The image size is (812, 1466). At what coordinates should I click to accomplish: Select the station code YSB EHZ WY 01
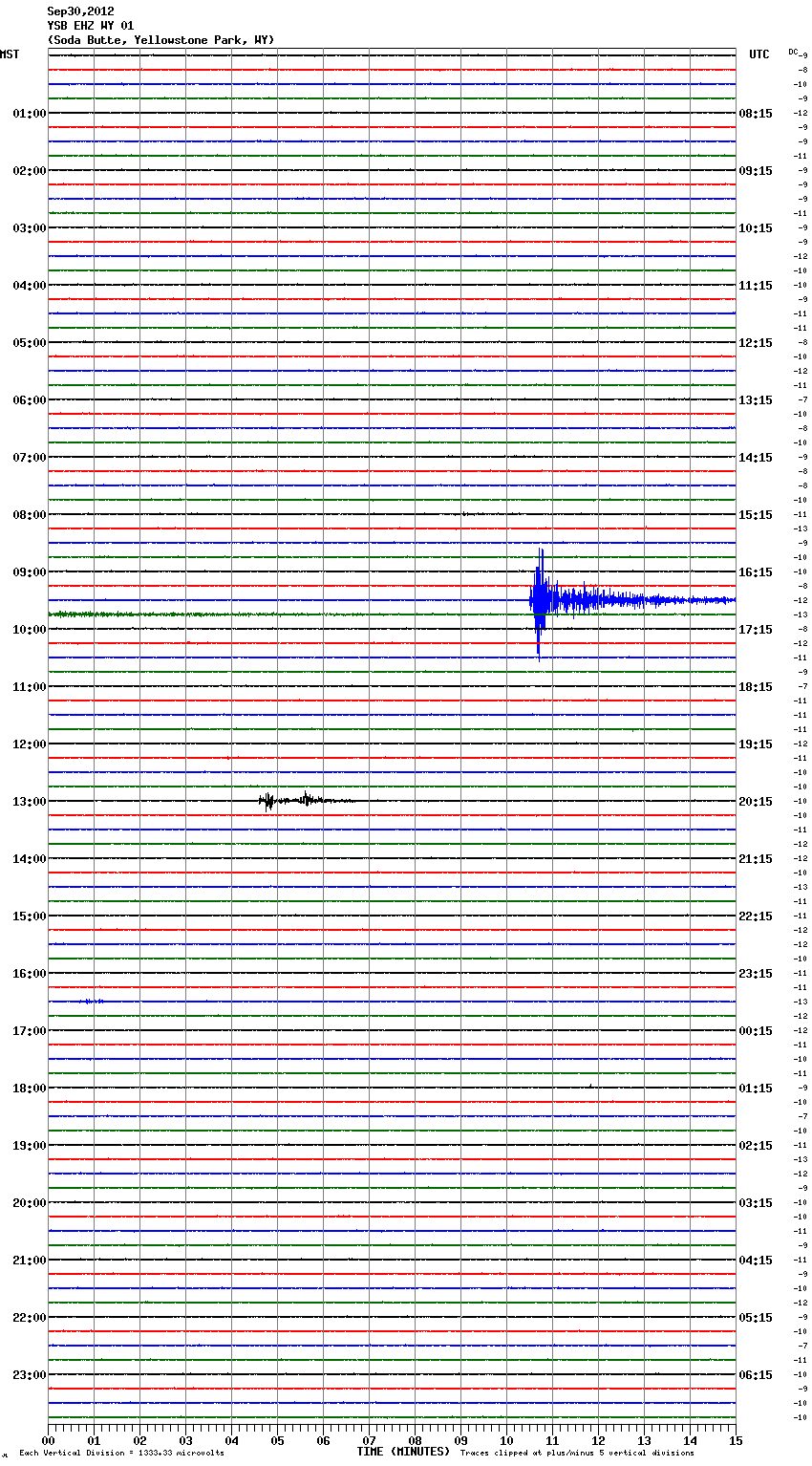coord(91,26)
